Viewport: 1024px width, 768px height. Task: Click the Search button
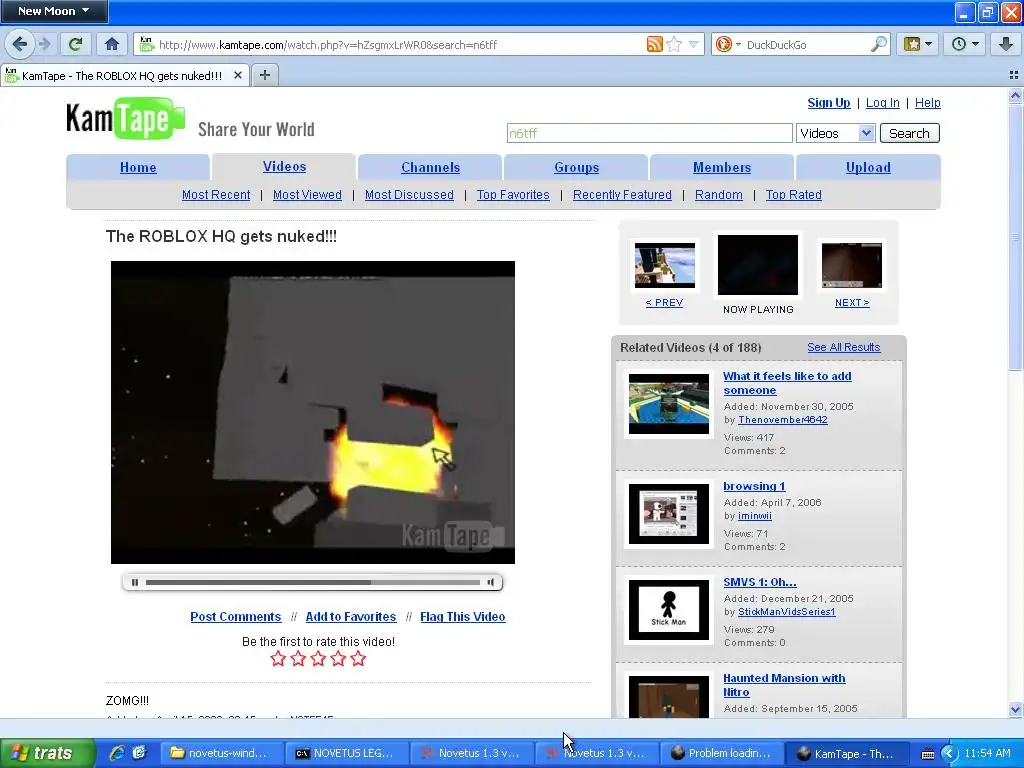pos(909,133)
